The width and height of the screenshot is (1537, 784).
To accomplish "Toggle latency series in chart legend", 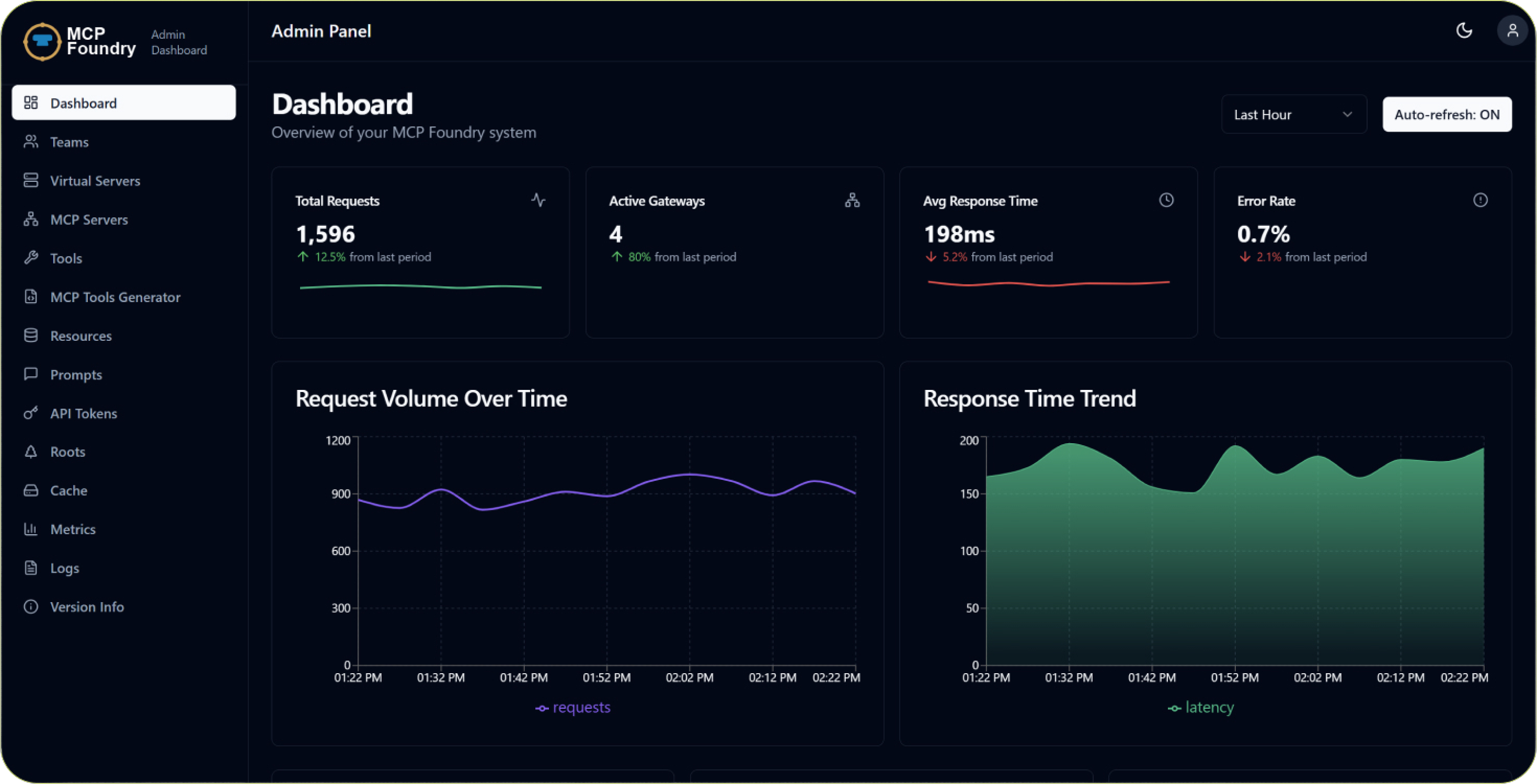I will [x=1200, y=707].
